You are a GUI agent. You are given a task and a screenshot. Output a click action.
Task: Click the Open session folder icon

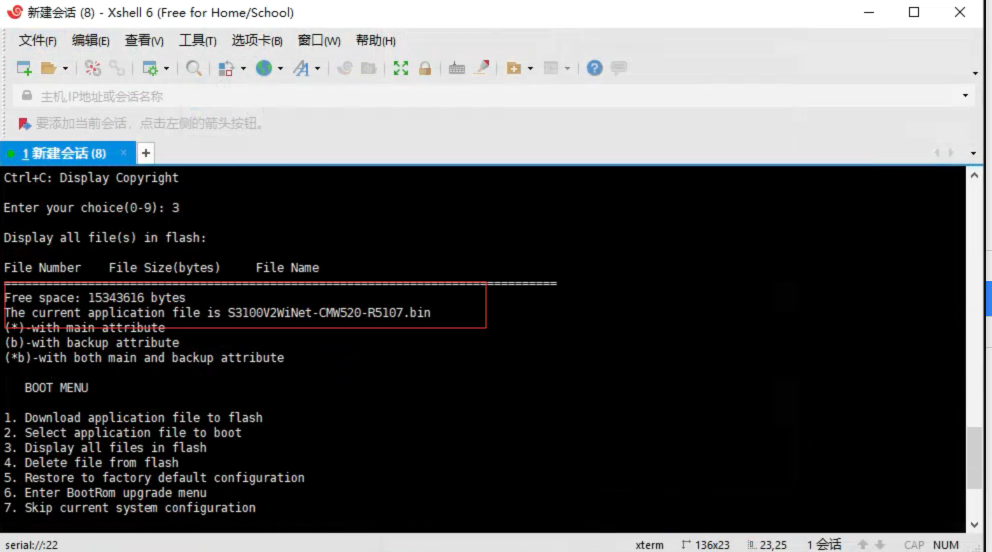(x=49, y=68)
